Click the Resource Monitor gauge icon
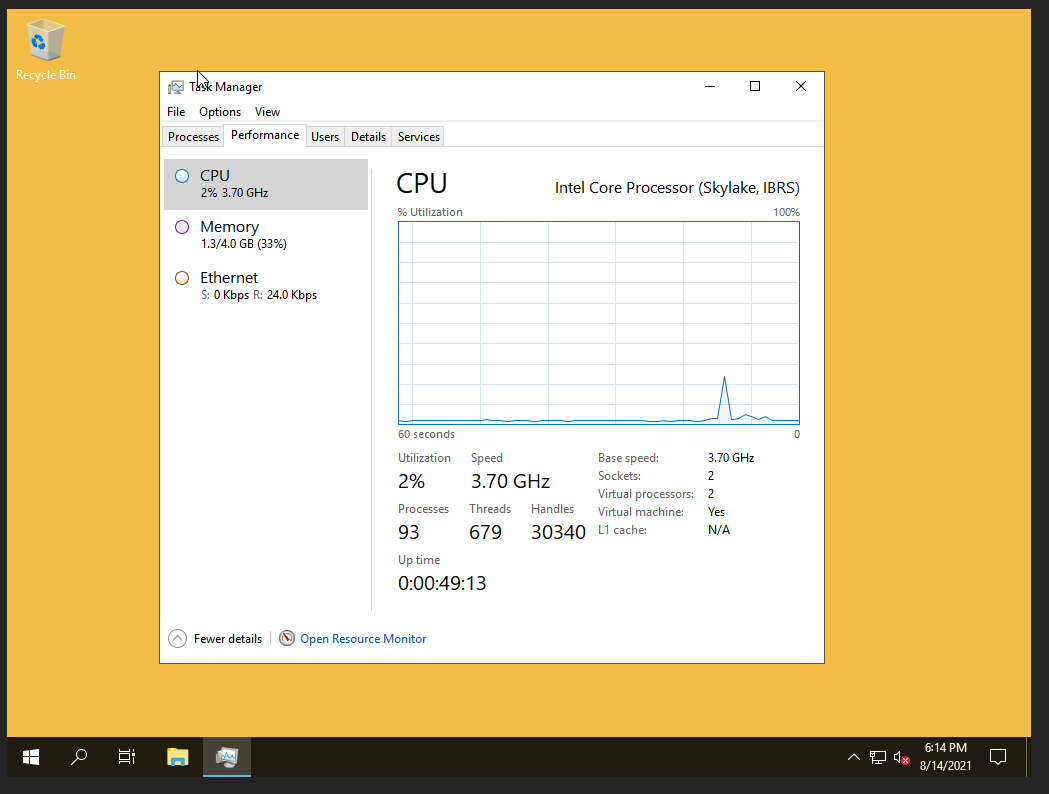Viewport: 1049px width, 794px height. pyautogui.click(x=287, y=638)
